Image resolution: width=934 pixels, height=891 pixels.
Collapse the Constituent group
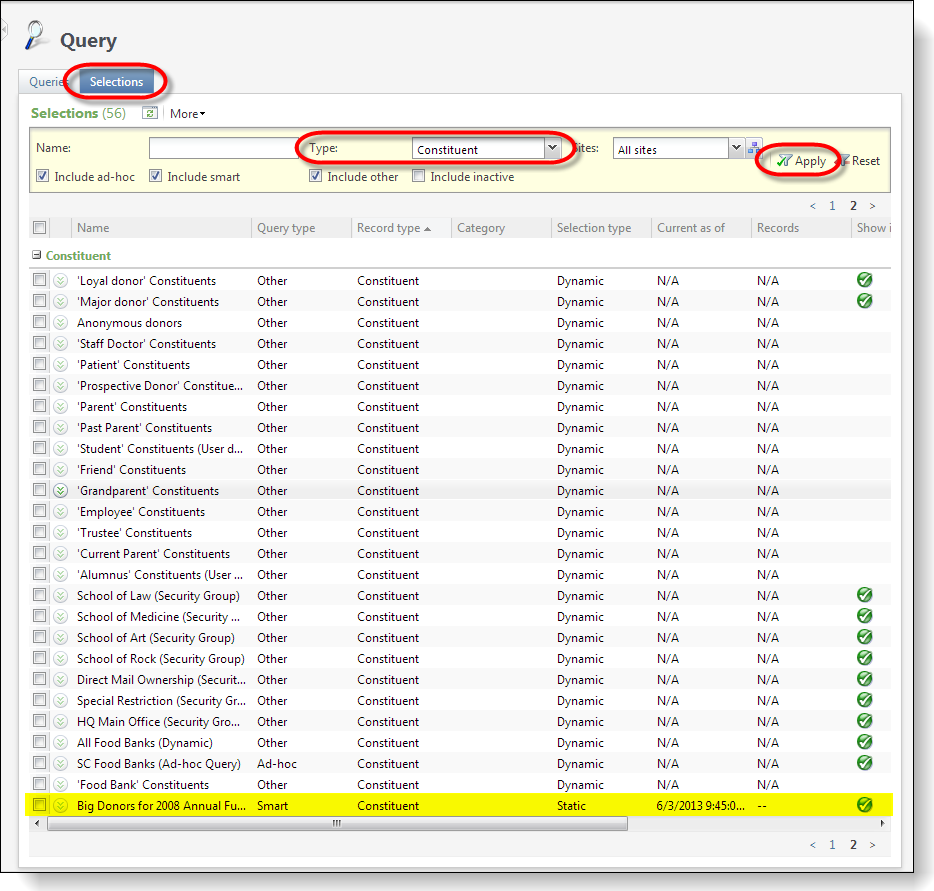37,255
